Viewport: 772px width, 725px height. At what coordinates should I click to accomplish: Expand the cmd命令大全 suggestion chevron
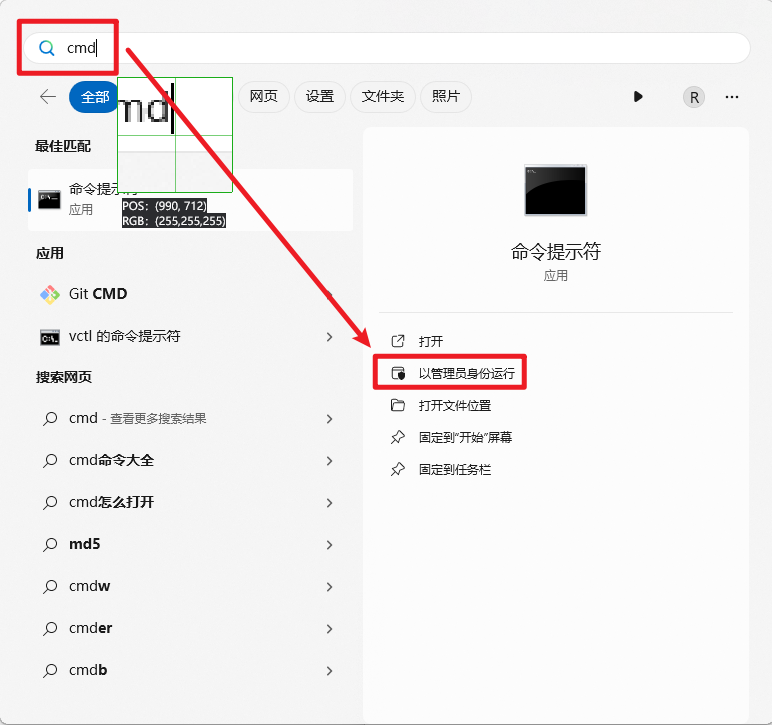(x=329, y=461)
